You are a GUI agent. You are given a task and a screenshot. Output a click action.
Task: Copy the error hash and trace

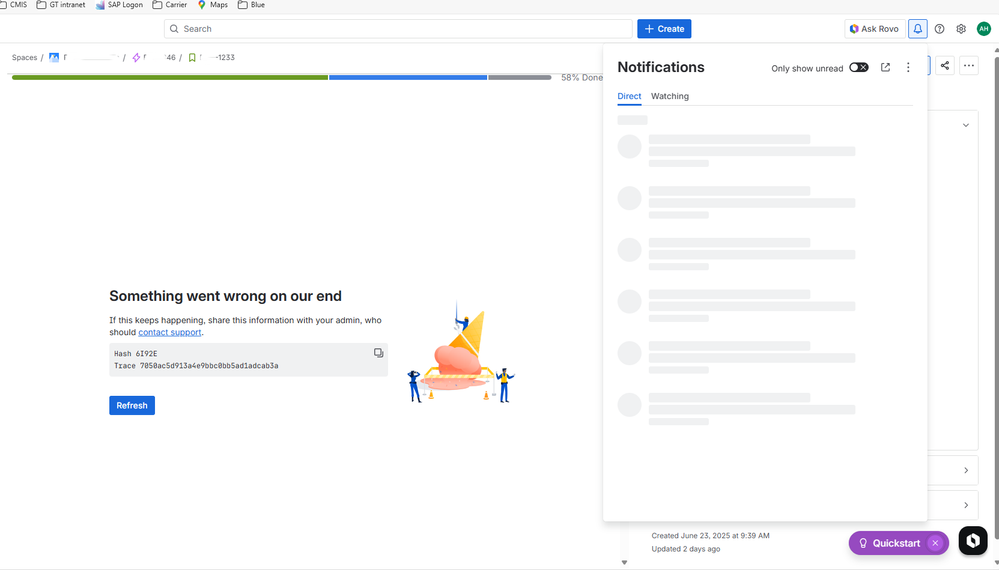[x=378, y=353]
